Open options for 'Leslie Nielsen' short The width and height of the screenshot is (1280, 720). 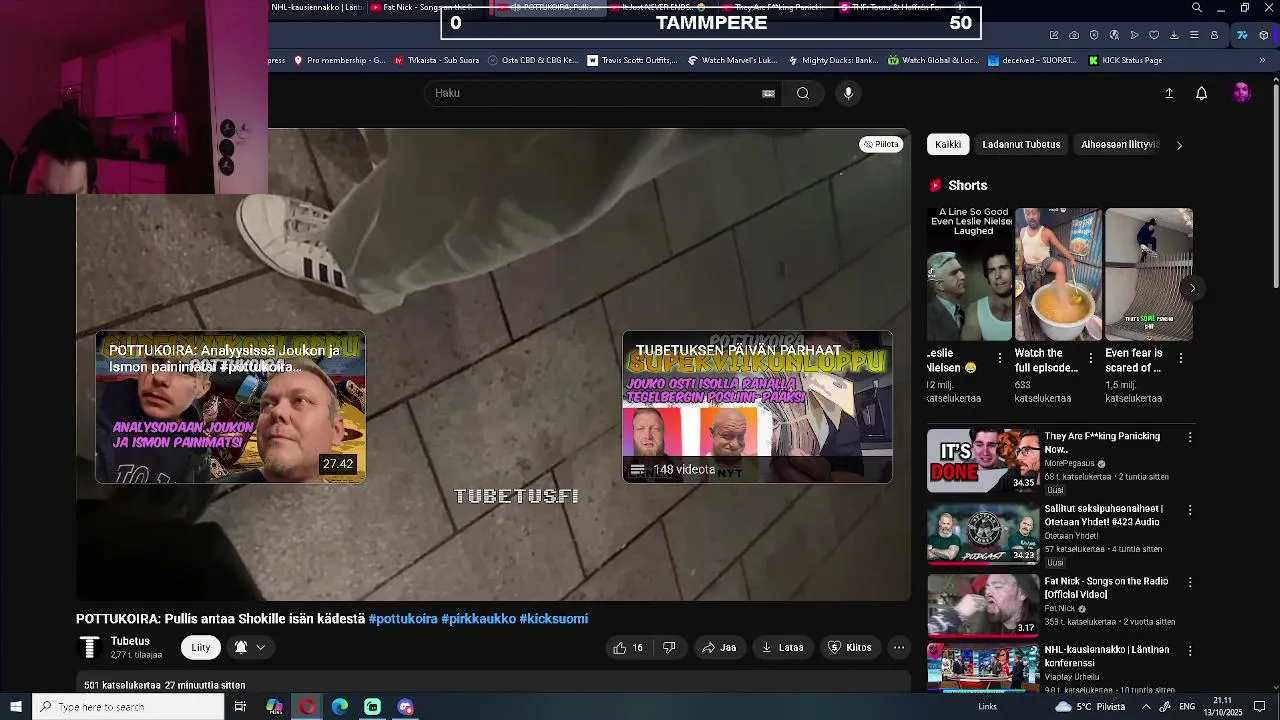1000,358
